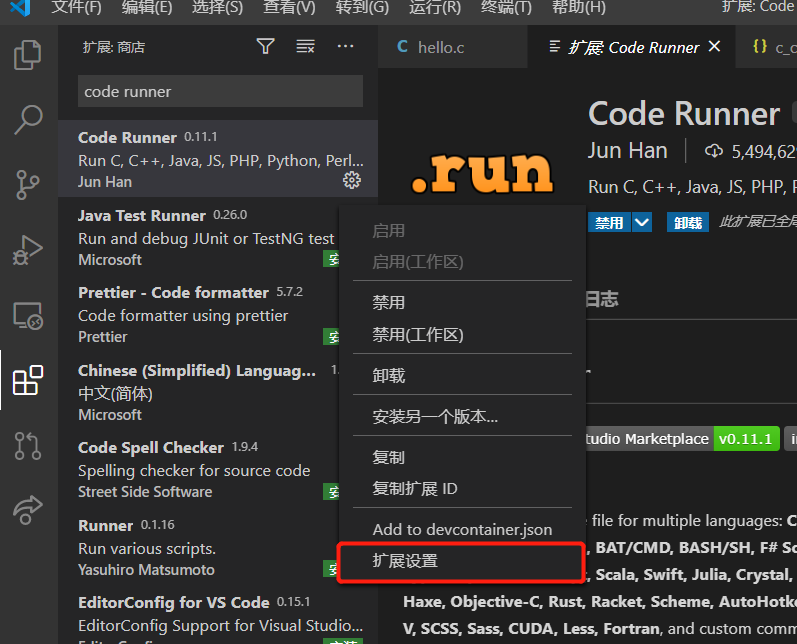Clear extension search results icon

[305, 47]
